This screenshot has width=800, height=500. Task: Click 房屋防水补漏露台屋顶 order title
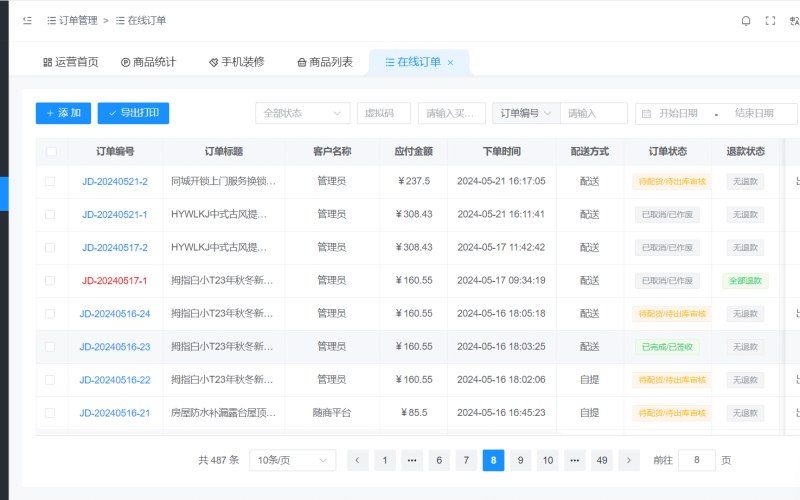(x=223, y=413)
